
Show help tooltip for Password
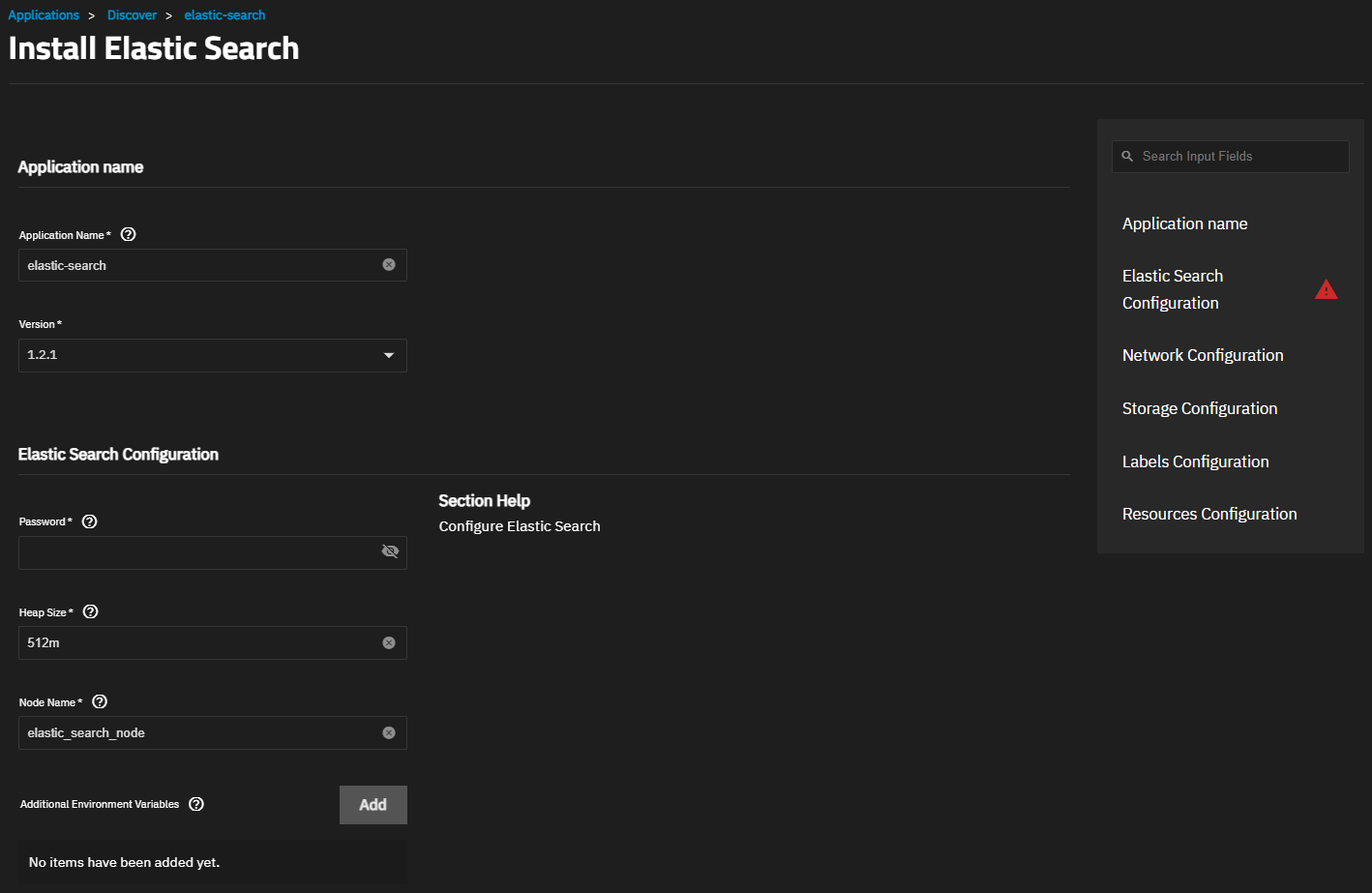point(90,521)
